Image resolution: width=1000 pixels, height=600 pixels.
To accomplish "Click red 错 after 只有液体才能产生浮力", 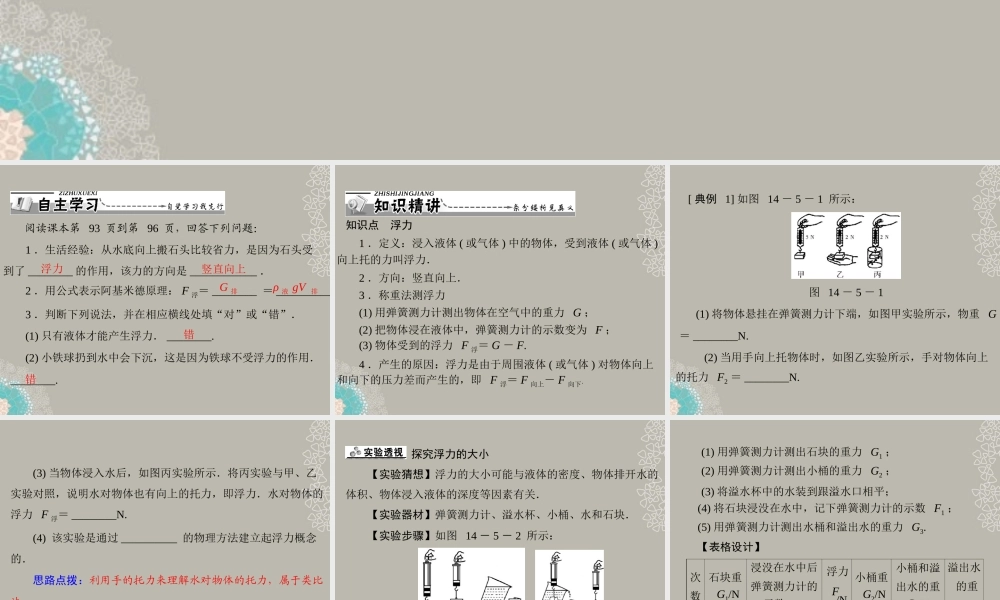I will (189, 334).
